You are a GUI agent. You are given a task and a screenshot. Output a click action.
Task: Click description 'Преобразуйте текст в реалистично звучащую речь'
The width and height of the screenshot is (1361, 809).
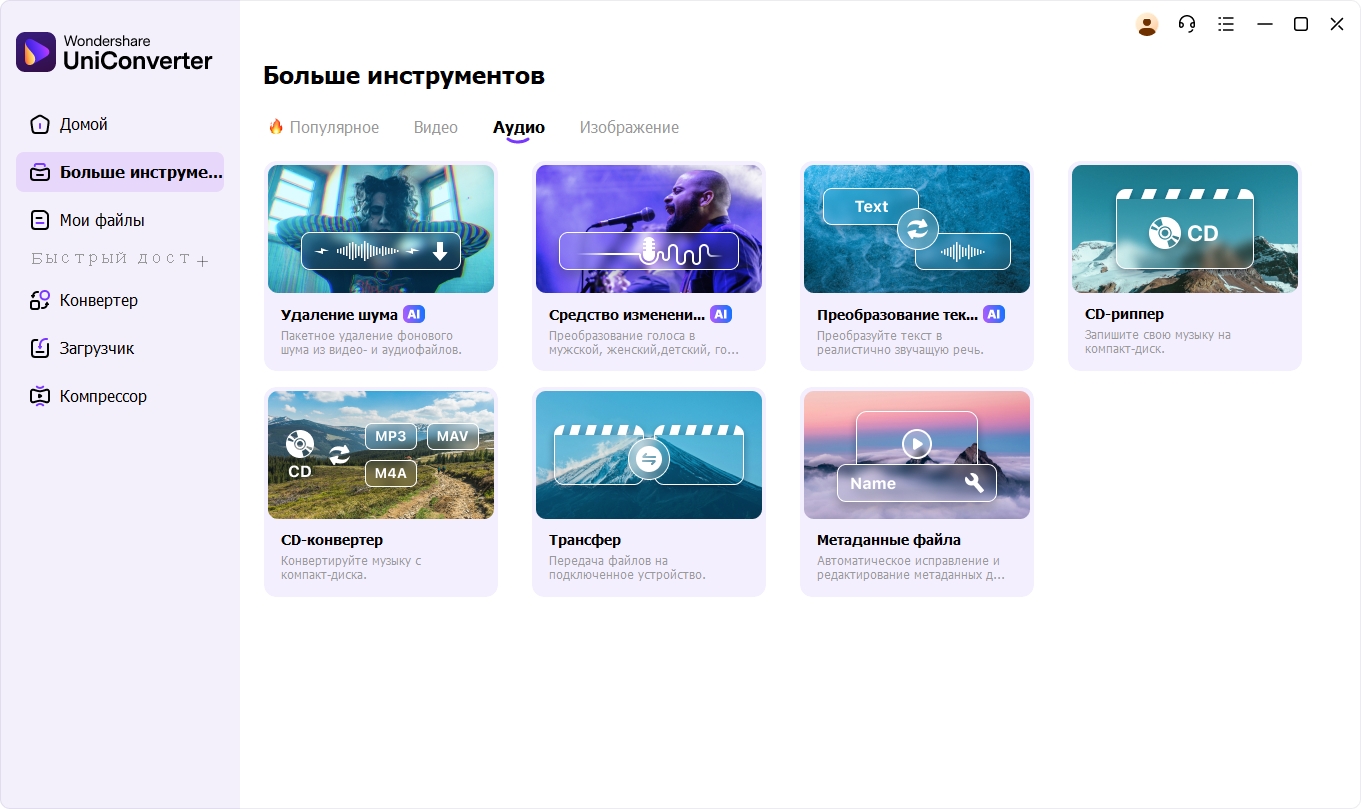pyautogui.click(x=900, y=343)
